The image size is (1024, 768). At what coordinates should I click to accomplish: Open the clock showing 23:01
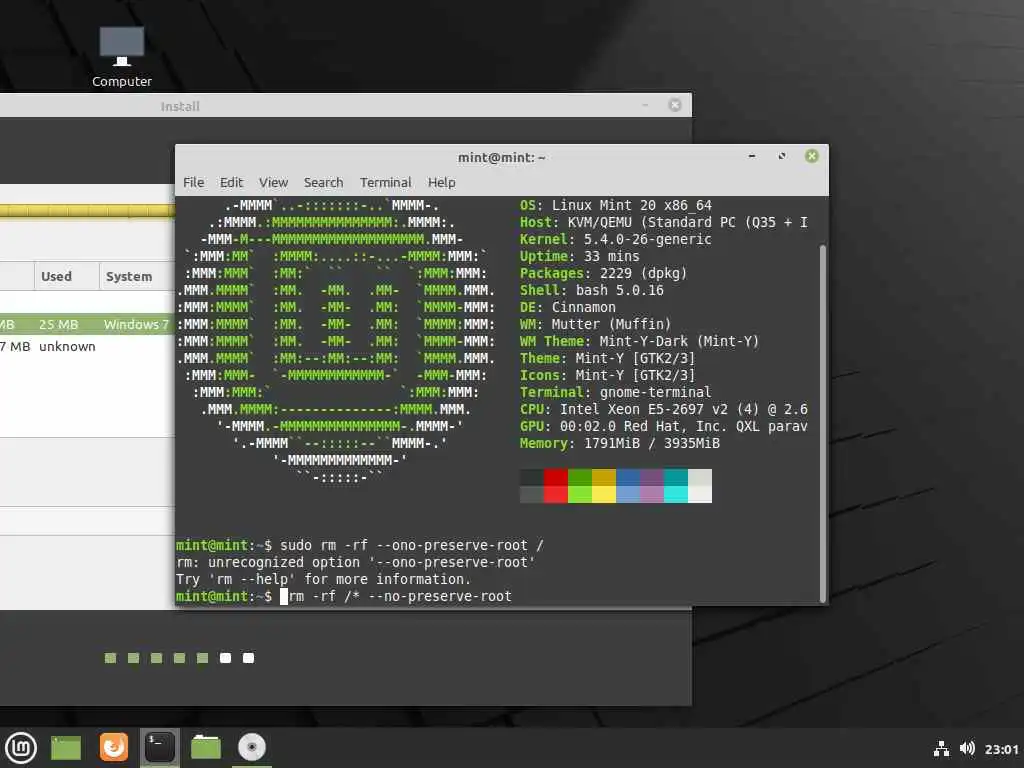pyautogui.click(x=1001, y=749)
